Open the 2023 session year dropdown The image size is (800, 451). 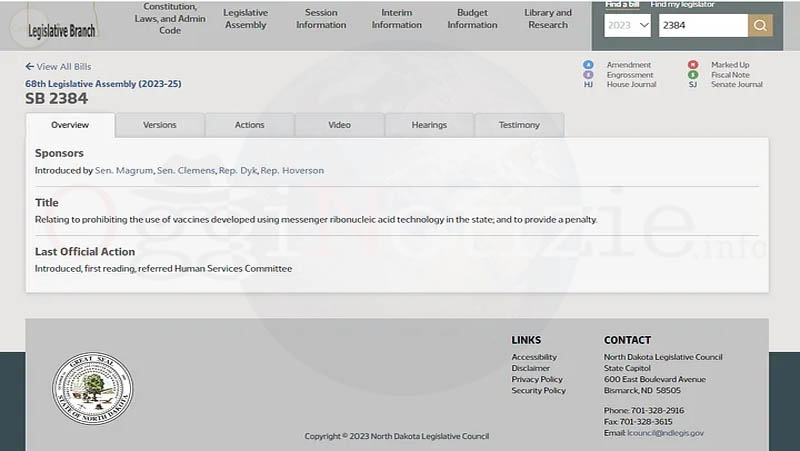pos(628,26)
